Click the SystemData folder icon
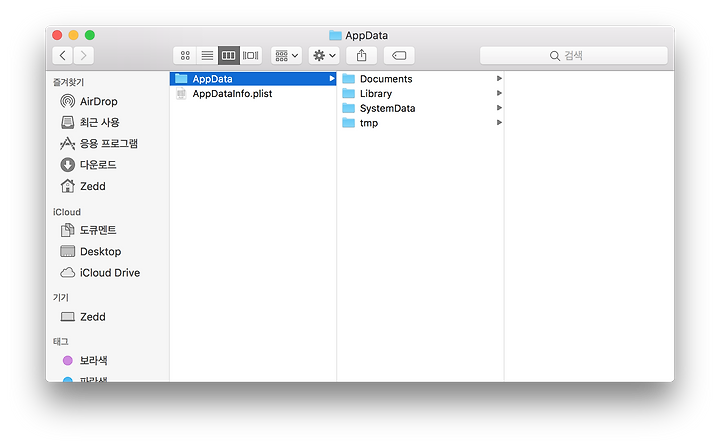This screenshot has width=720, height=447. click(349, 108)
